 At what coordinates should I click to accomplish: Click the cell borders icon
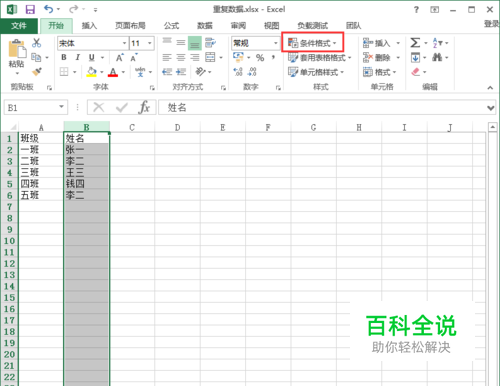click(x=64, y=72)
